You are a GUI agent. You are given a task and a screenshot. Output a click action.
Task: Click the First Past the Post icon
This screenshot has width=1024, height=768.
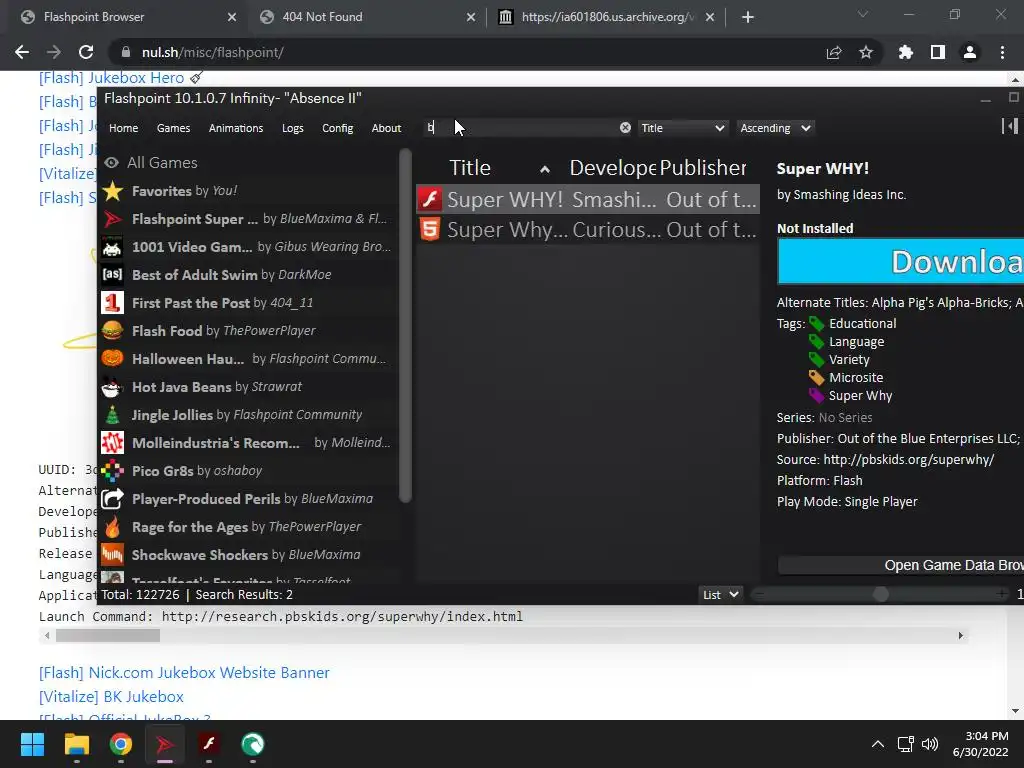[x=112, y=302]
